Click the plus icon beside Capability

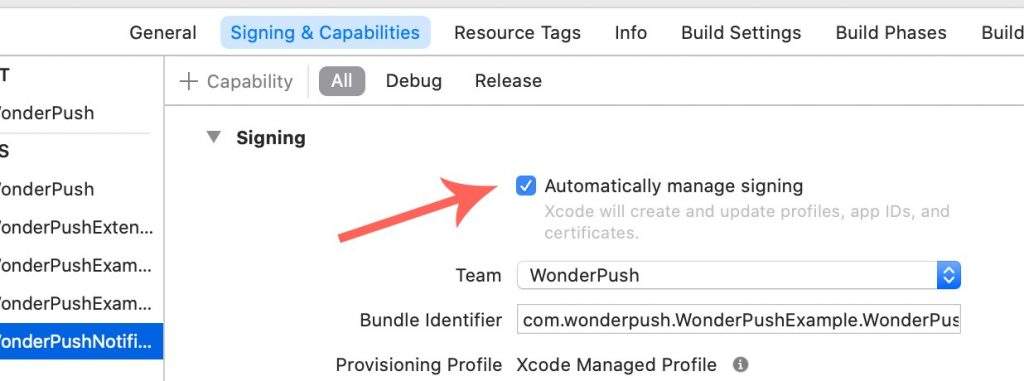(x=188, y=81)
